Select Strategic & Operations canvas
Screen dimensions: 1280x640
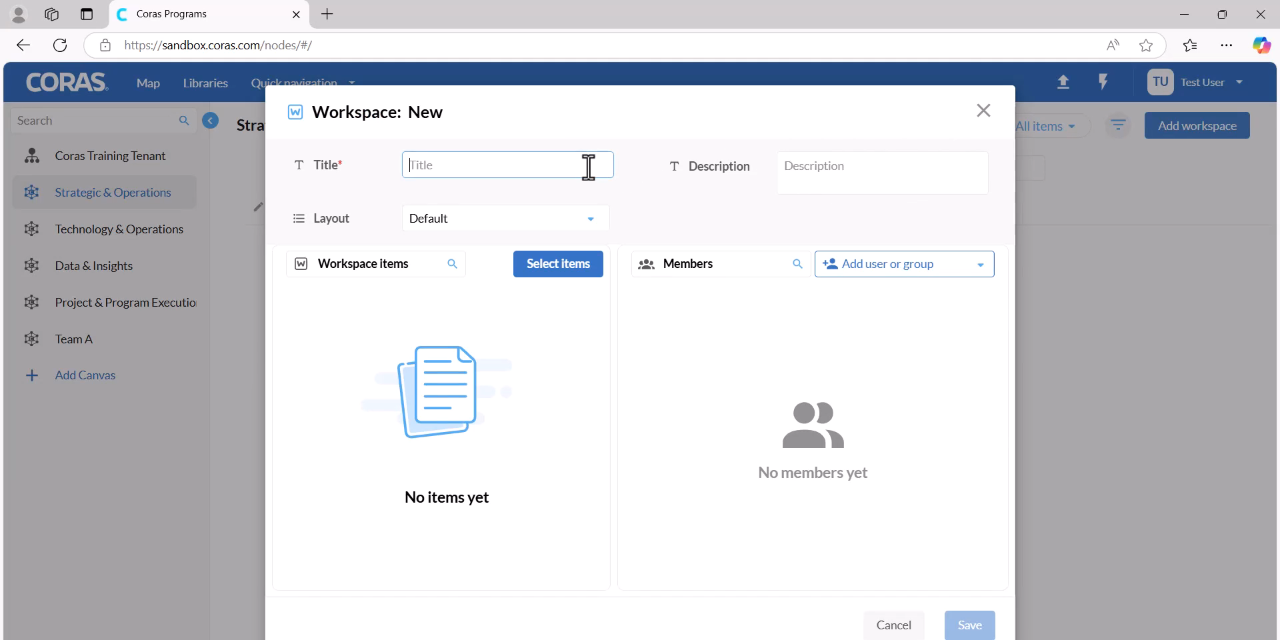(104, 192)
